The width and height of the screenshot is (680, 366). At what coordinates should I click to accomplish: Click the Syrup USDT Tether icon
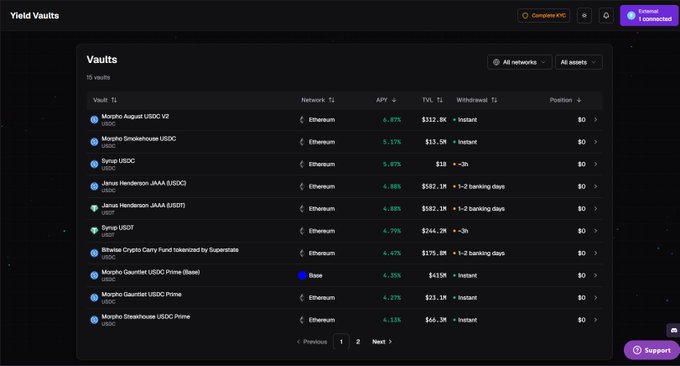(x=94, y=231)
